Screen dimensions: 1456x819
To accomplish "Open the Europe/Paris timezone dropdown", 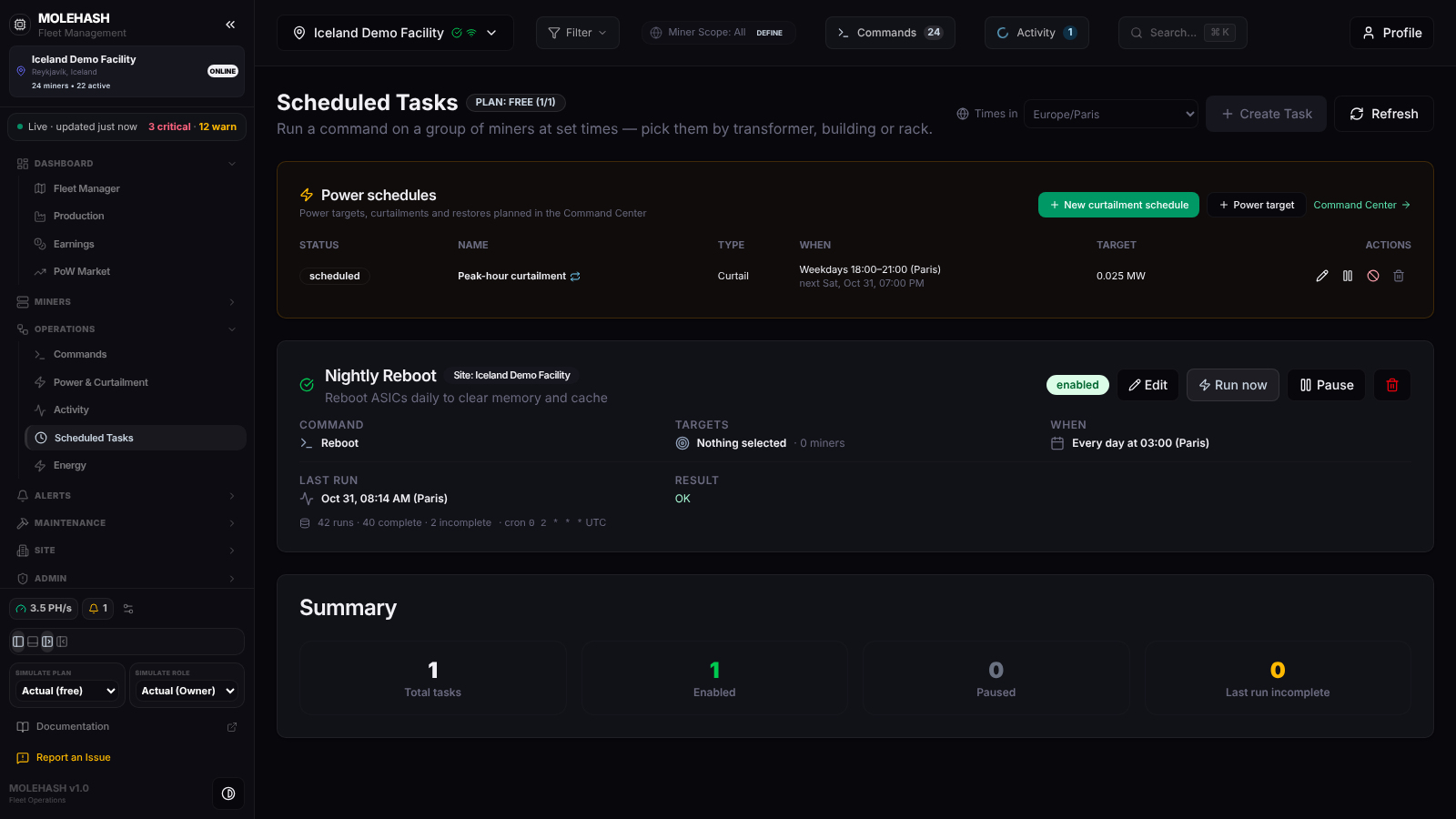I will (x=1111, y=114).
